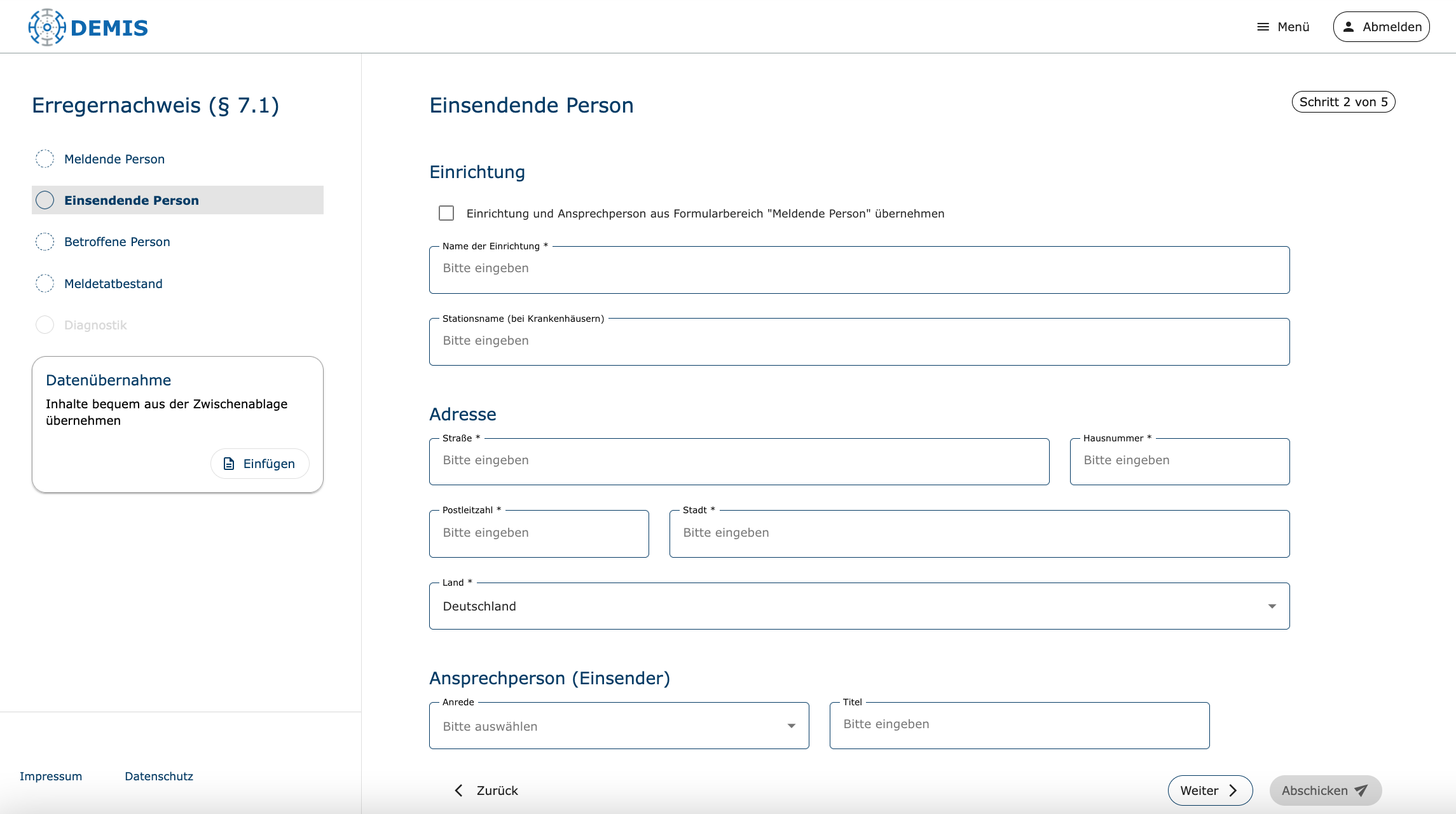Click the Meldende Person step circle
Viewport: 1456px width, 814px height.
click(45, 159)
